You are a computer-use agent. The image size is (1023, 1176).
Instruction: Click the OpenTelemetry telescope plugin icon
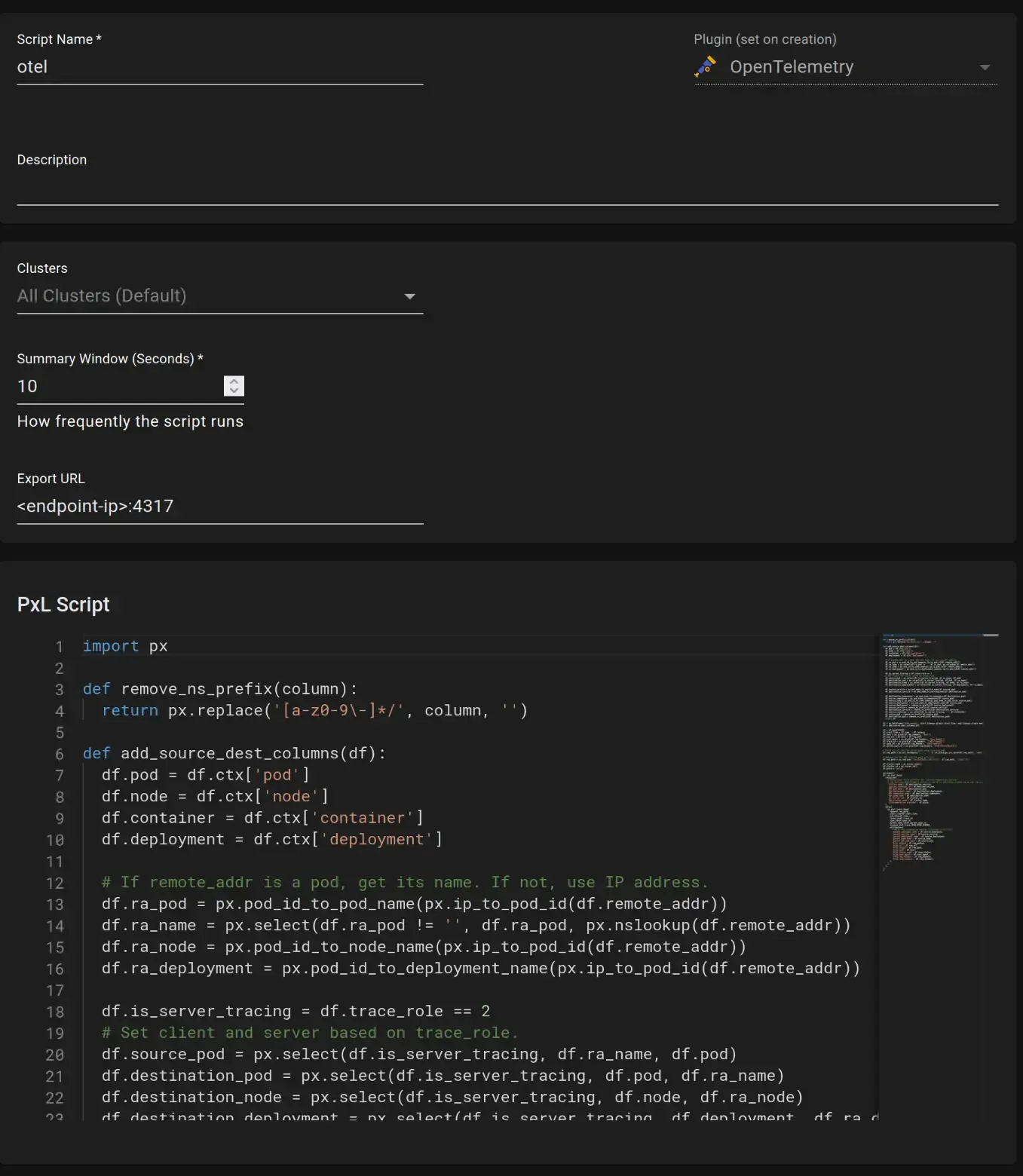point(706,67)
